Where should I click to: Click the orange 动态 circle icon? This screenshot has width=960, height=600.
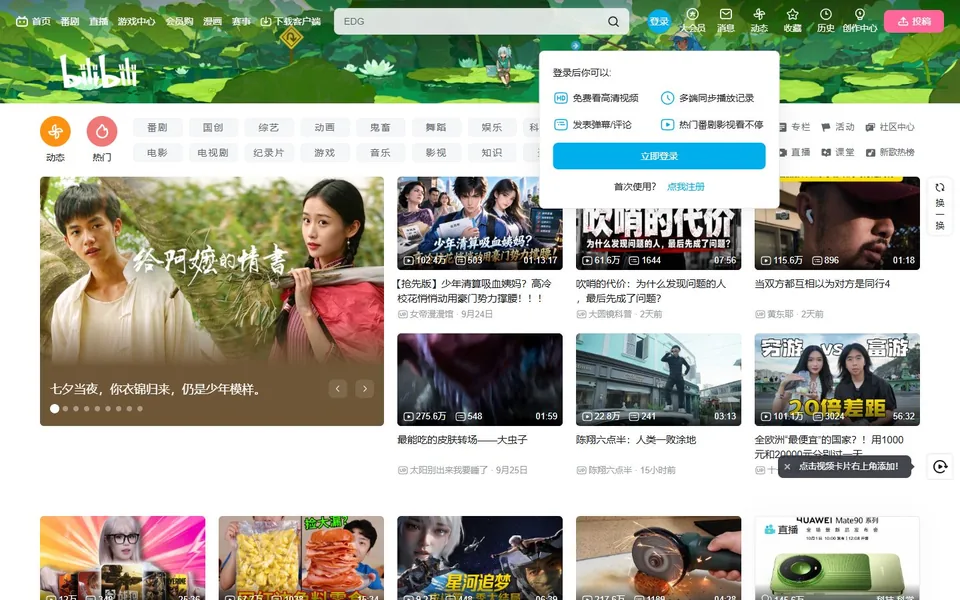point(55,132)
